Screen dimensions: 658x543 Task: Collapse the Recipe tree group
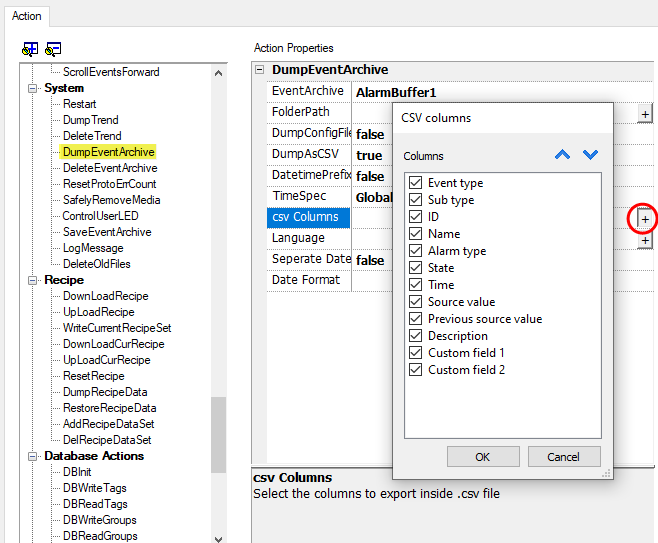click(33, 280)
